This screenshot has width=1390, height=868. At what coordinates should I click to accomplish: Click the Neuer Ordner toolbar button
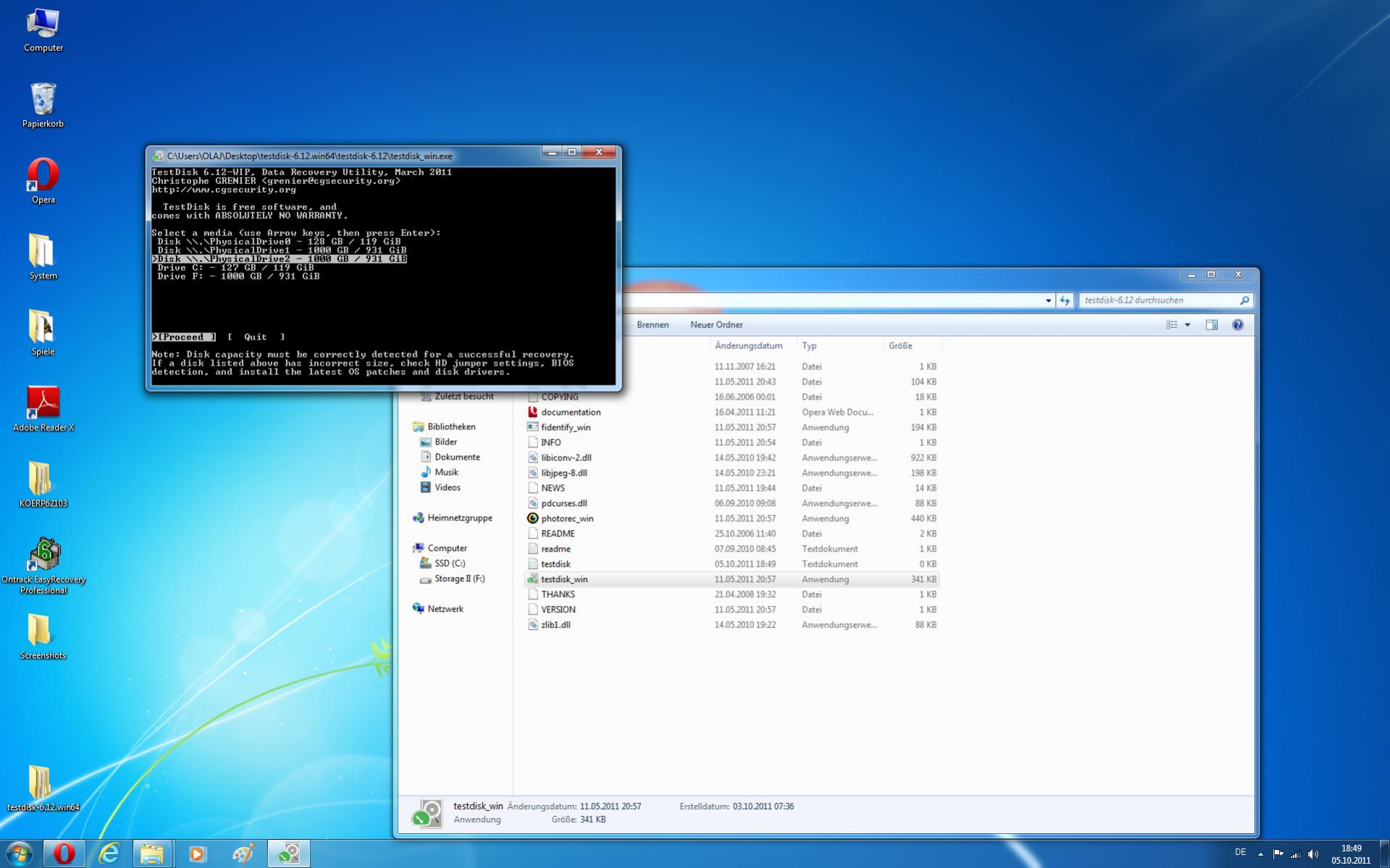coord(716,325)
